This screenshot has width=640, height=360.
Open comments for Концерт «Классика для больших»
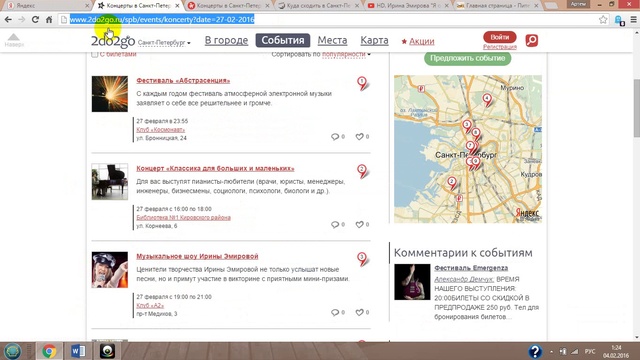pos(338,224)
